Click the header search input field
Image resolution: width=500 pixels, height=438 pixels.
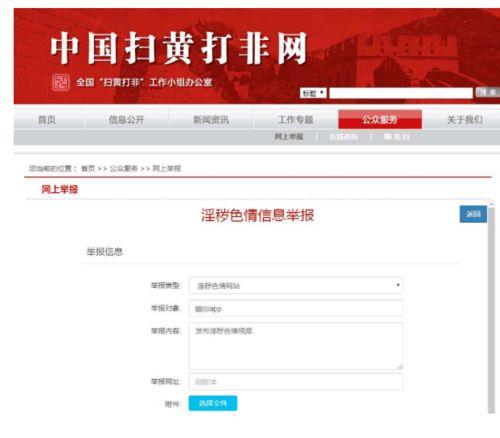401,93
